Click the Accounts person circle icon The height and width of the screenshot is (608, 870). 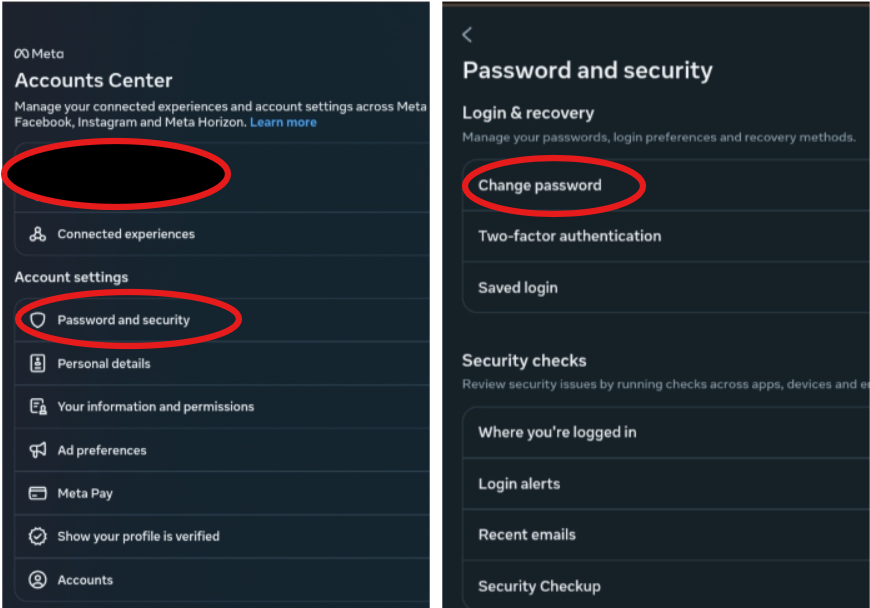click(38, 580)
